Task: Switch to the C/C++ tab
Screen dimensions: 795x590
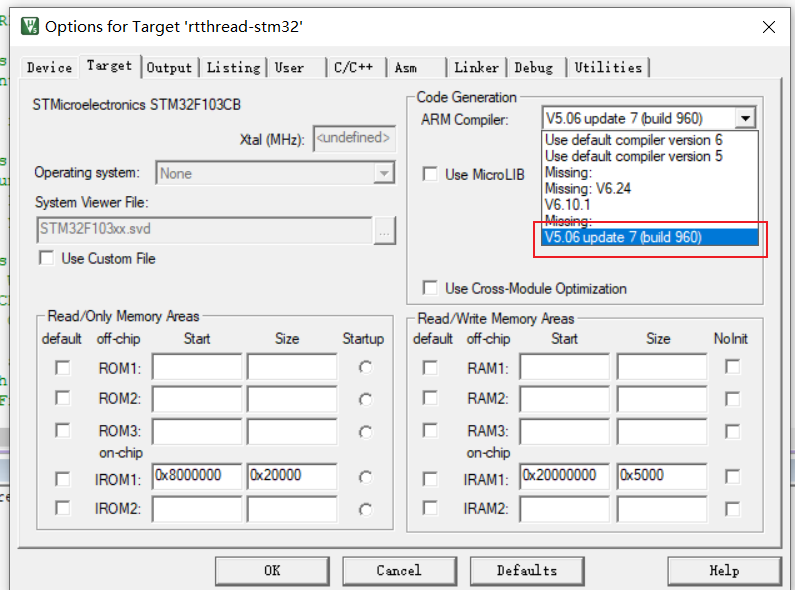Action: (x=356, y=67)
